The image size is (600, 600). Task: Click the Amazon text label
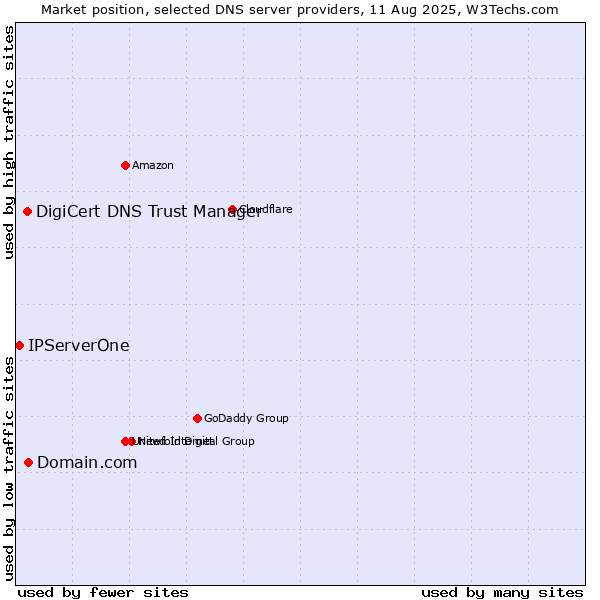pyautogui.click(x=153, y=165)
